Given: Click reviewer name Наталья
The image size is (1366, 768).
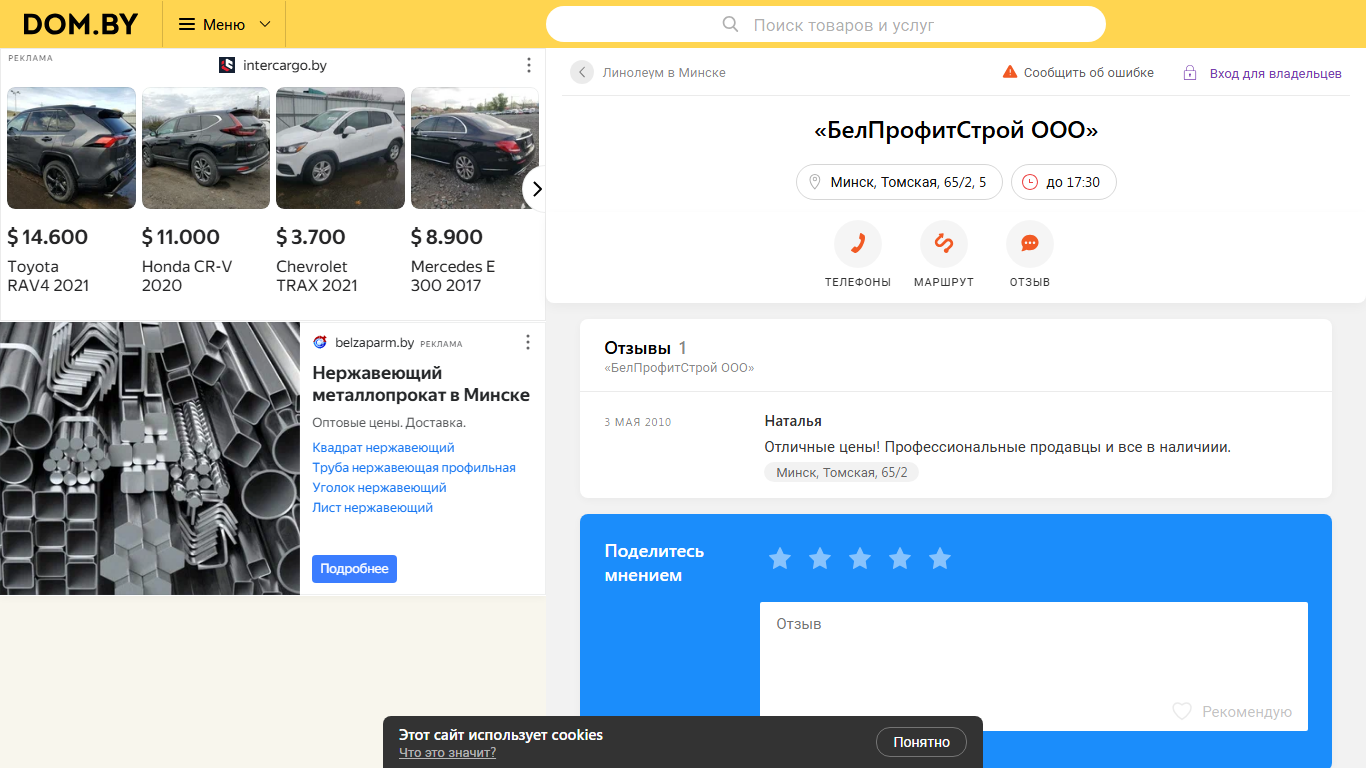Looking at the screenshot, I should pos(793,421).
